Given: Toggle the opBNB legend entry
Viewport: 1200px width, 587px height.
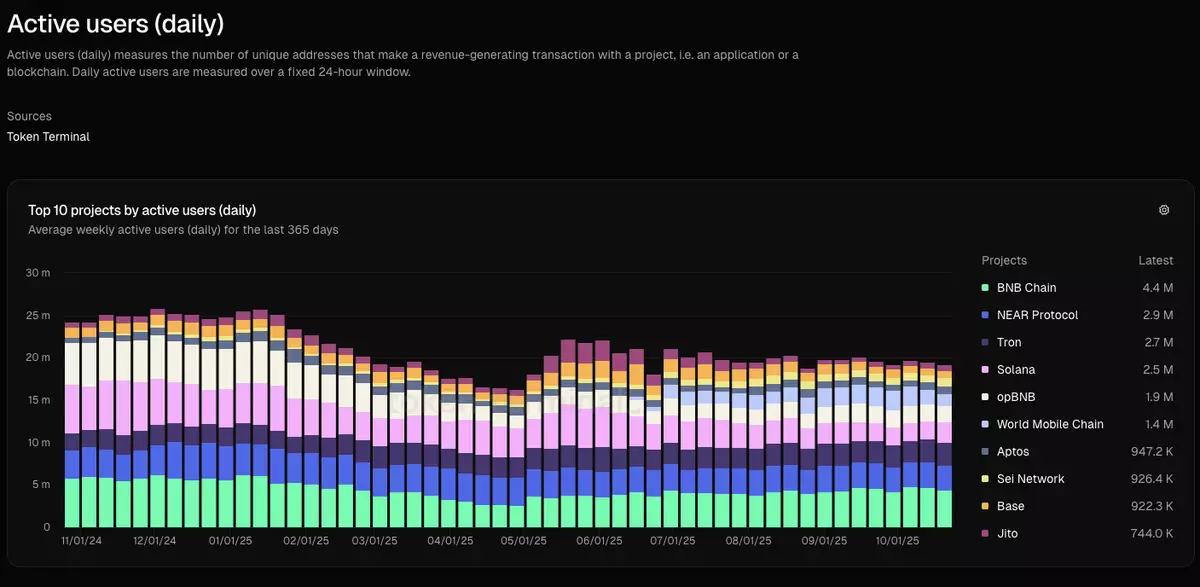Looking at the screenshot, I should pos(1016,397).
